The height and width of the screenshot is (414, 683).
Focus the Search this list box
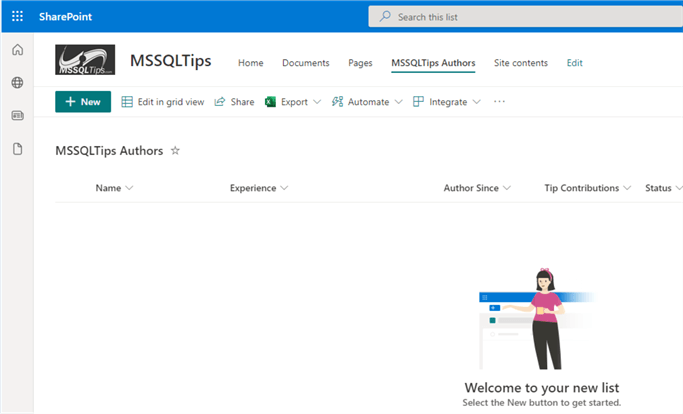pyautogui.click(x=525, y=17)
